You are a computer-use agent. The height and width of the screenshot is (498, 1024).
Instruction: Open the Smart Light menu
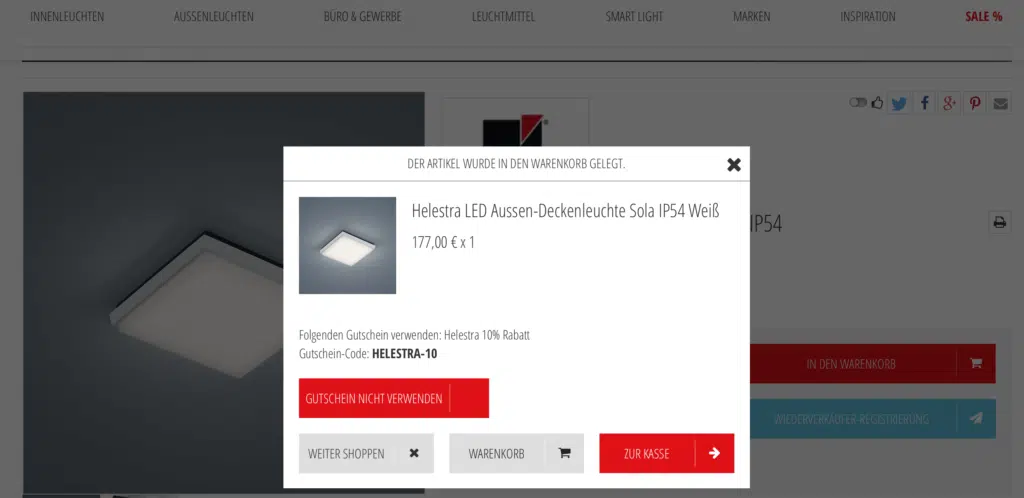634,17
